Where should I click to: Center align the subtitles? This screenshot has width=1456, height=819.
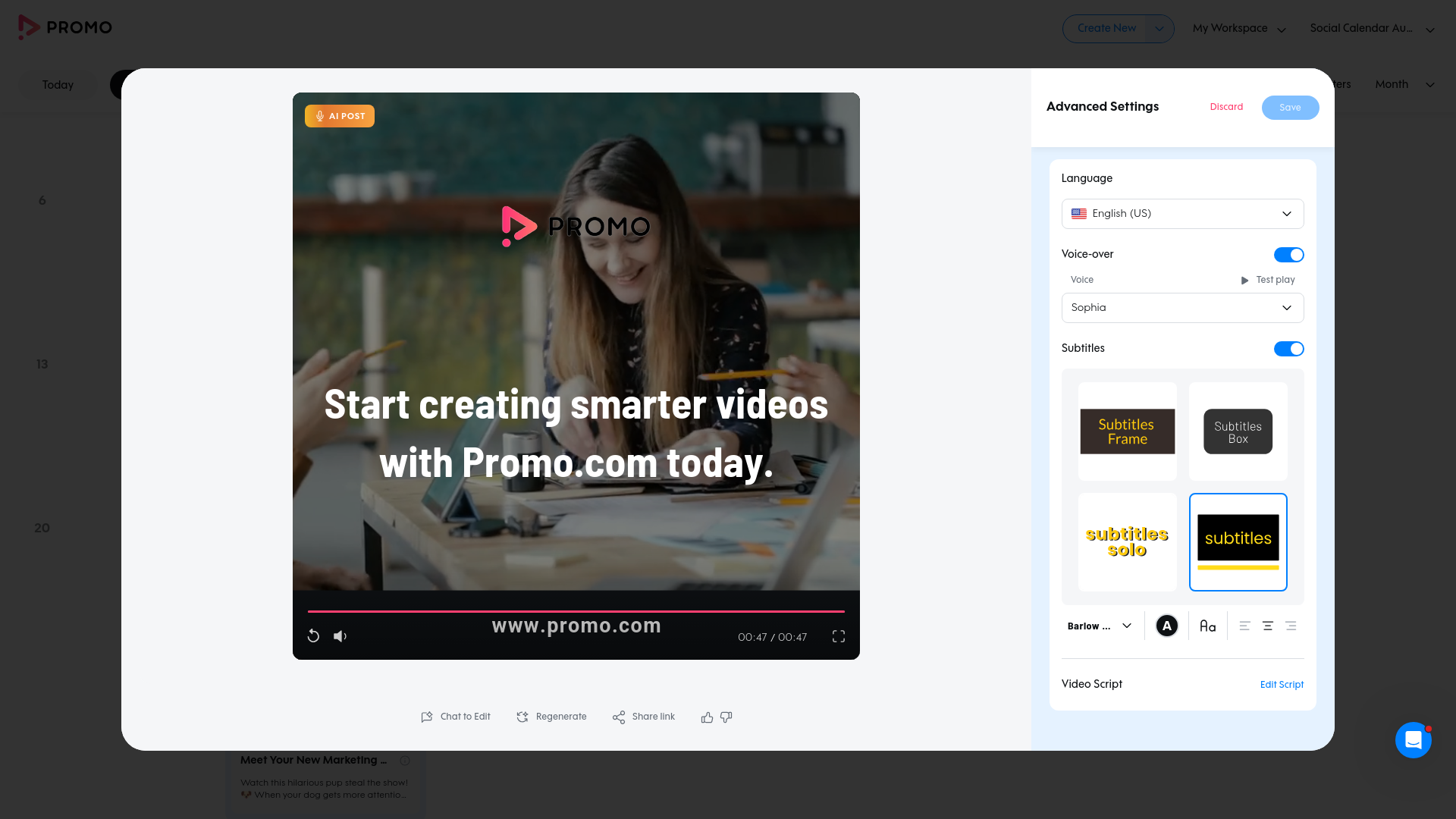[1267, 626]
